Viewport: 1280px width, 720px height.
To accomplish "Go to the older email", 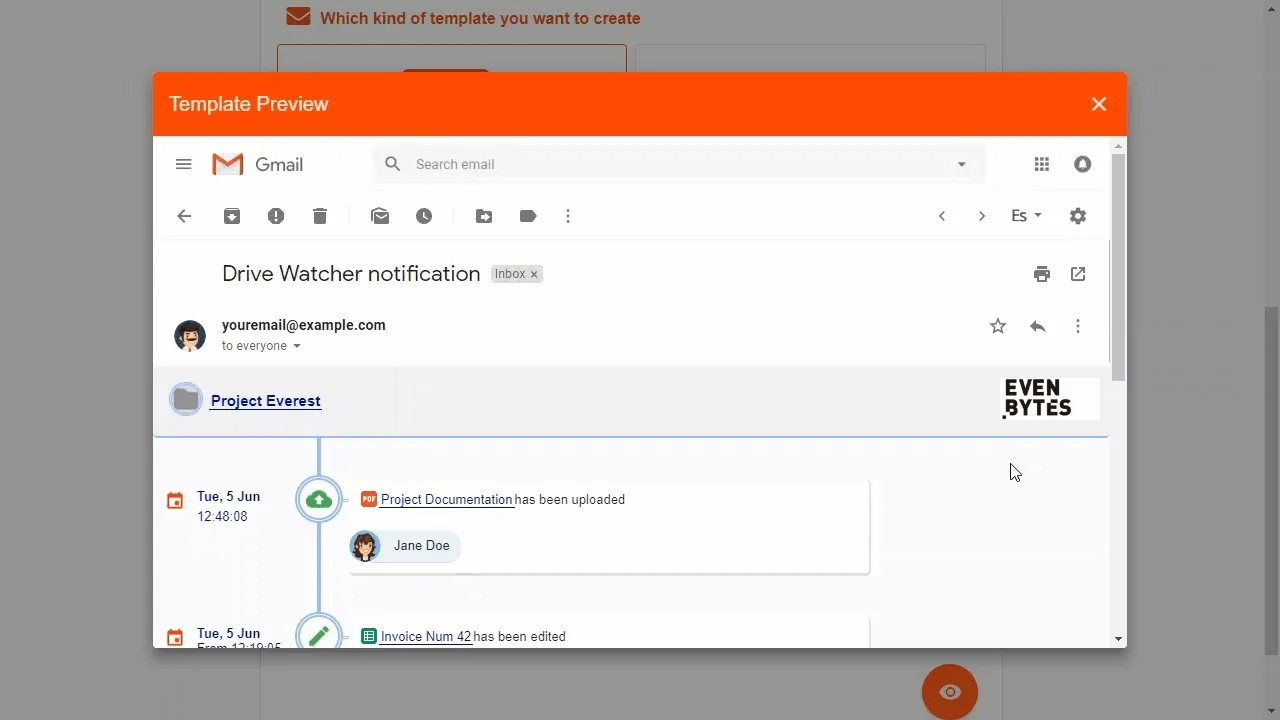I will (982, 216).
